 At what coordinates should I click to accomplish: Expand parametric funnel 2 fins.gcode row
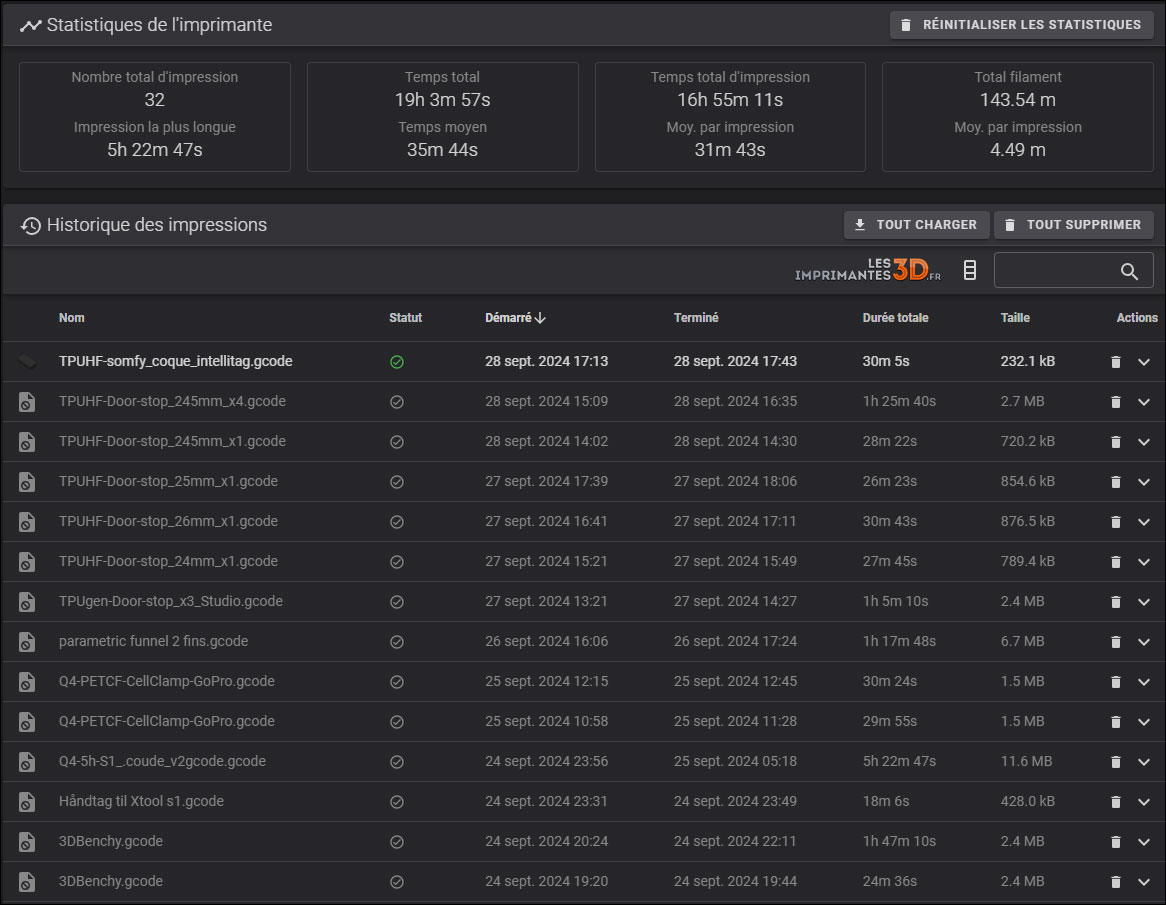point(1144,642)
